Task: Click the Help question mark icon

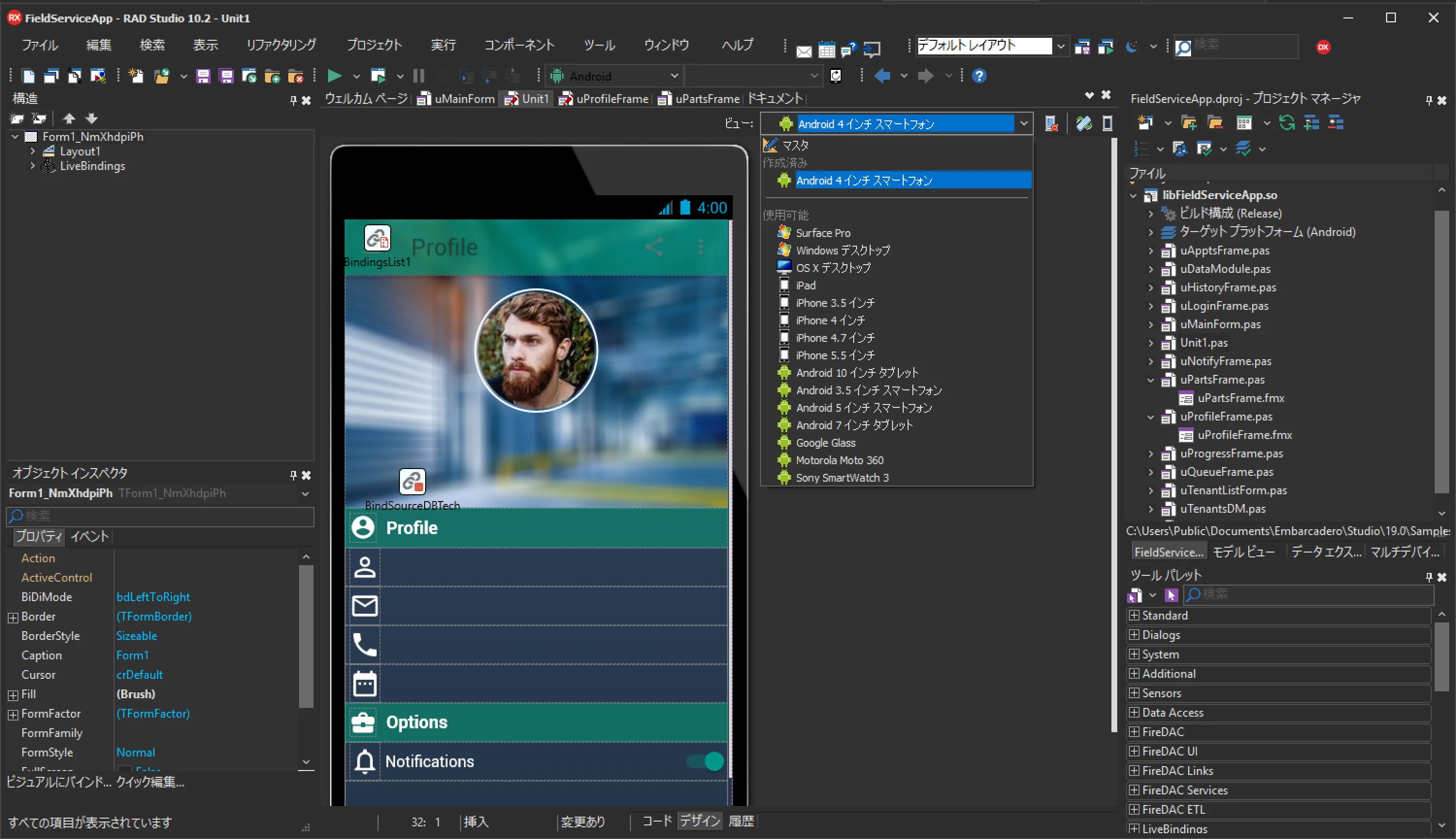Action: coord(978,75)
